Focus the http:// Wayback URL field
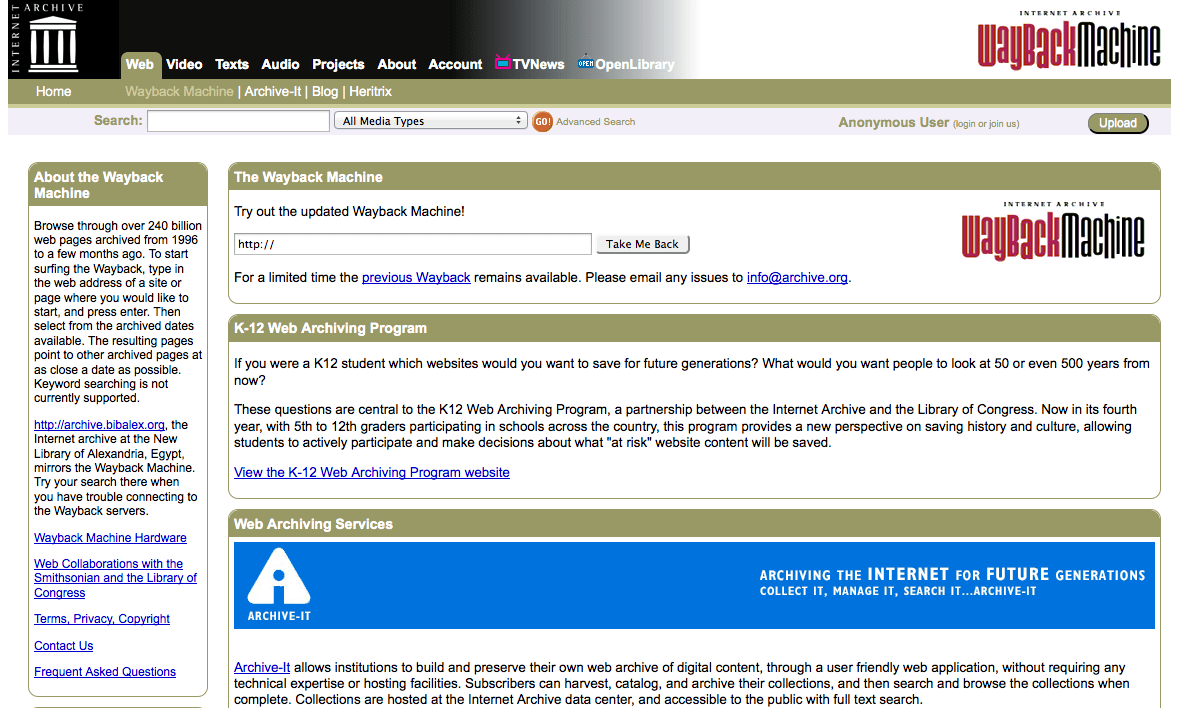1179x708 pixels. coord(413,244)
